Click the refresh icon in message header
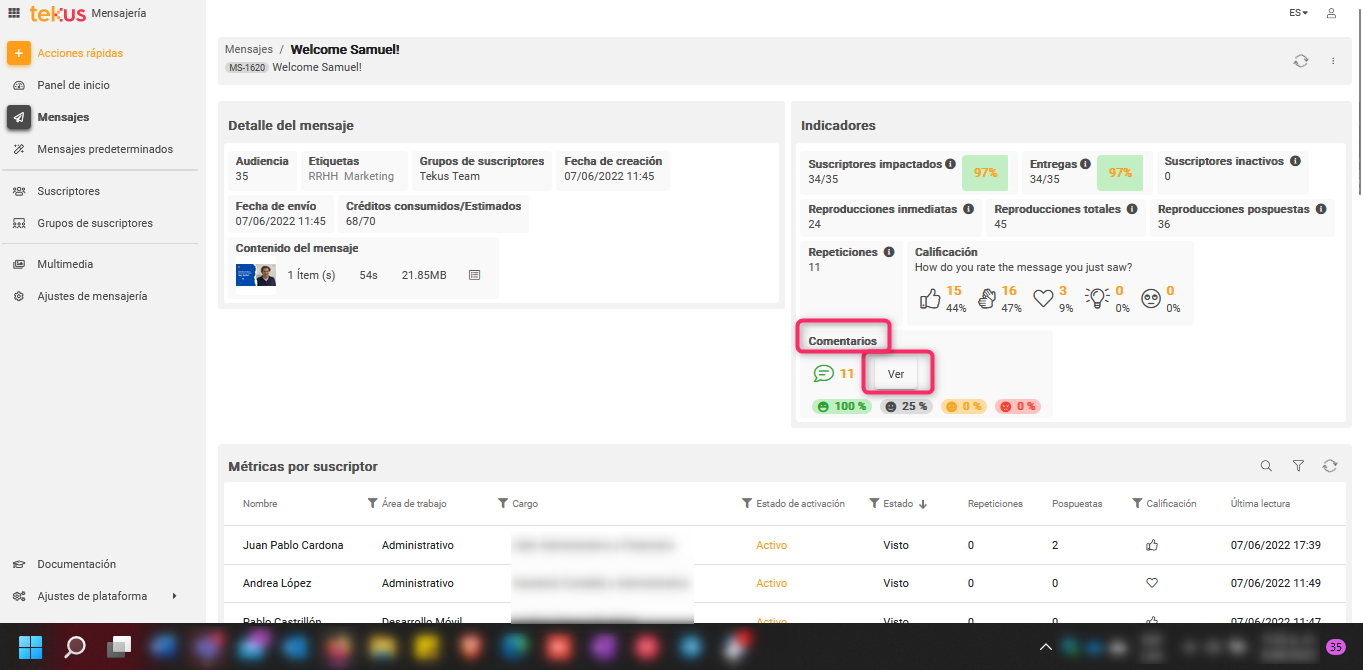Screen dimensions: 1363x670 pyautogui.click(x=1300, y=61)
